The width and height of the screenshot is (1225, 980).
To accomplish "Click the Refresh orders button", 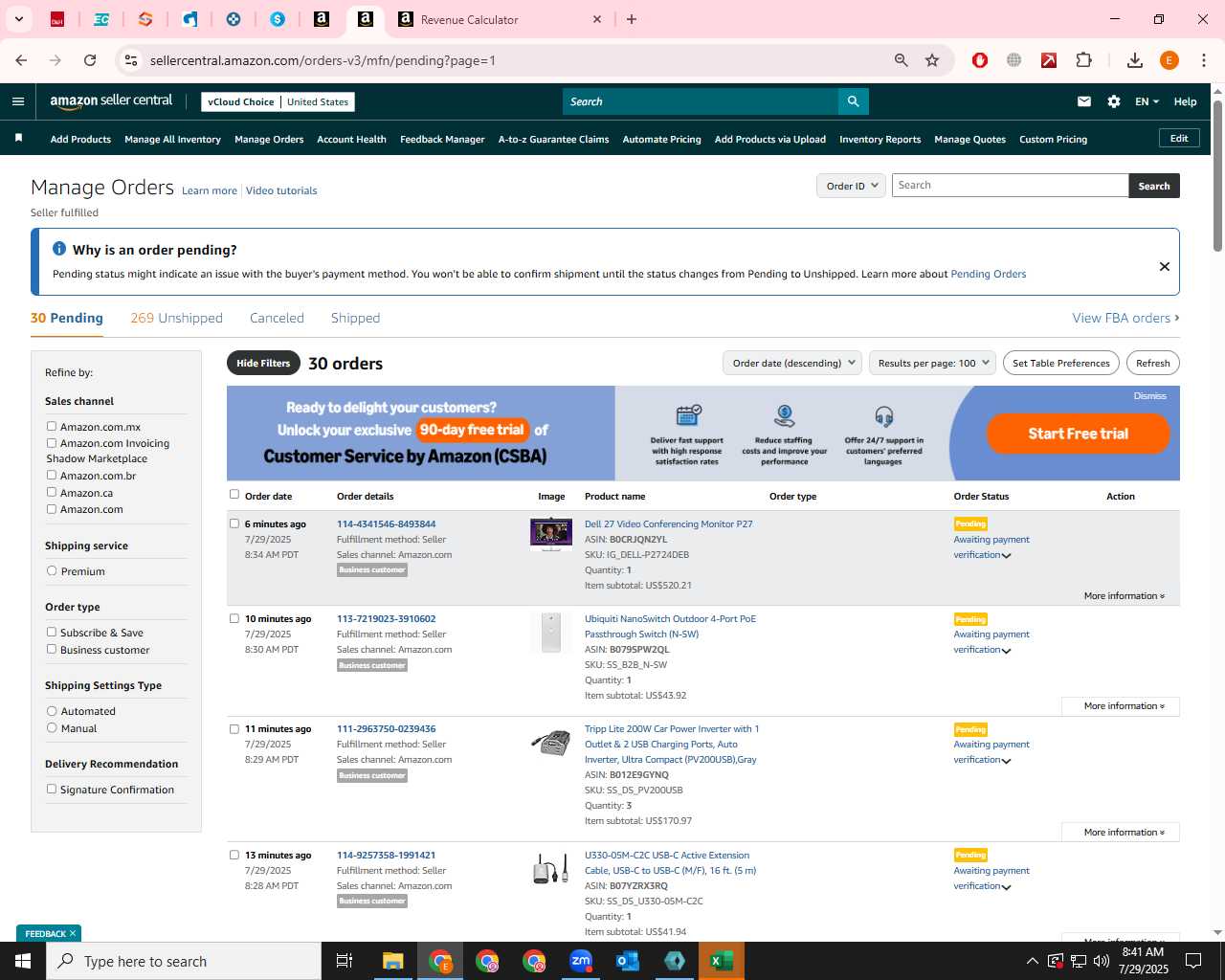I will point(1152,363).
